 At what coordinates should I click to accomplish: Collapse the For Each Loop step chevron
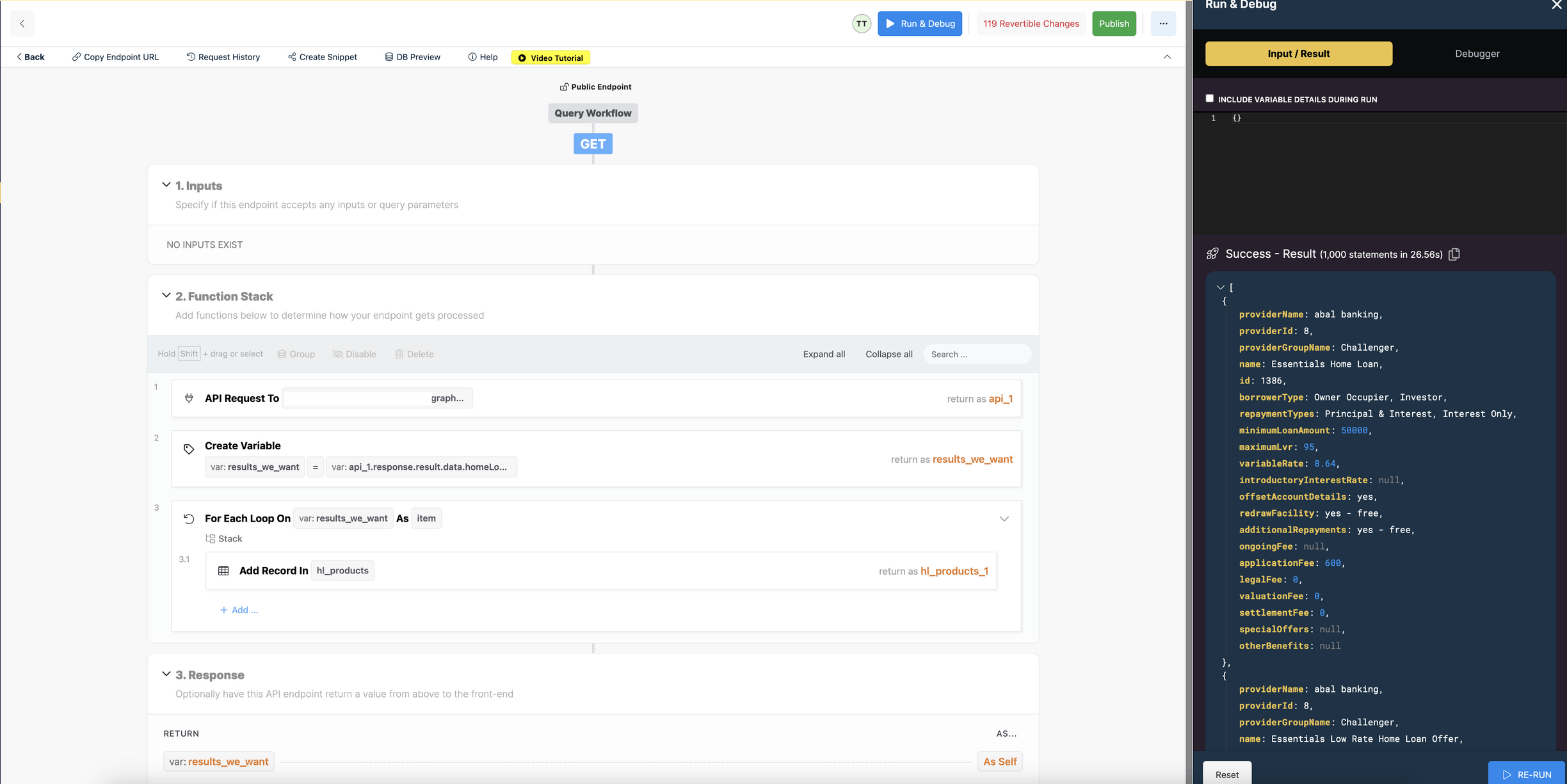click(x=1004, y=519)
